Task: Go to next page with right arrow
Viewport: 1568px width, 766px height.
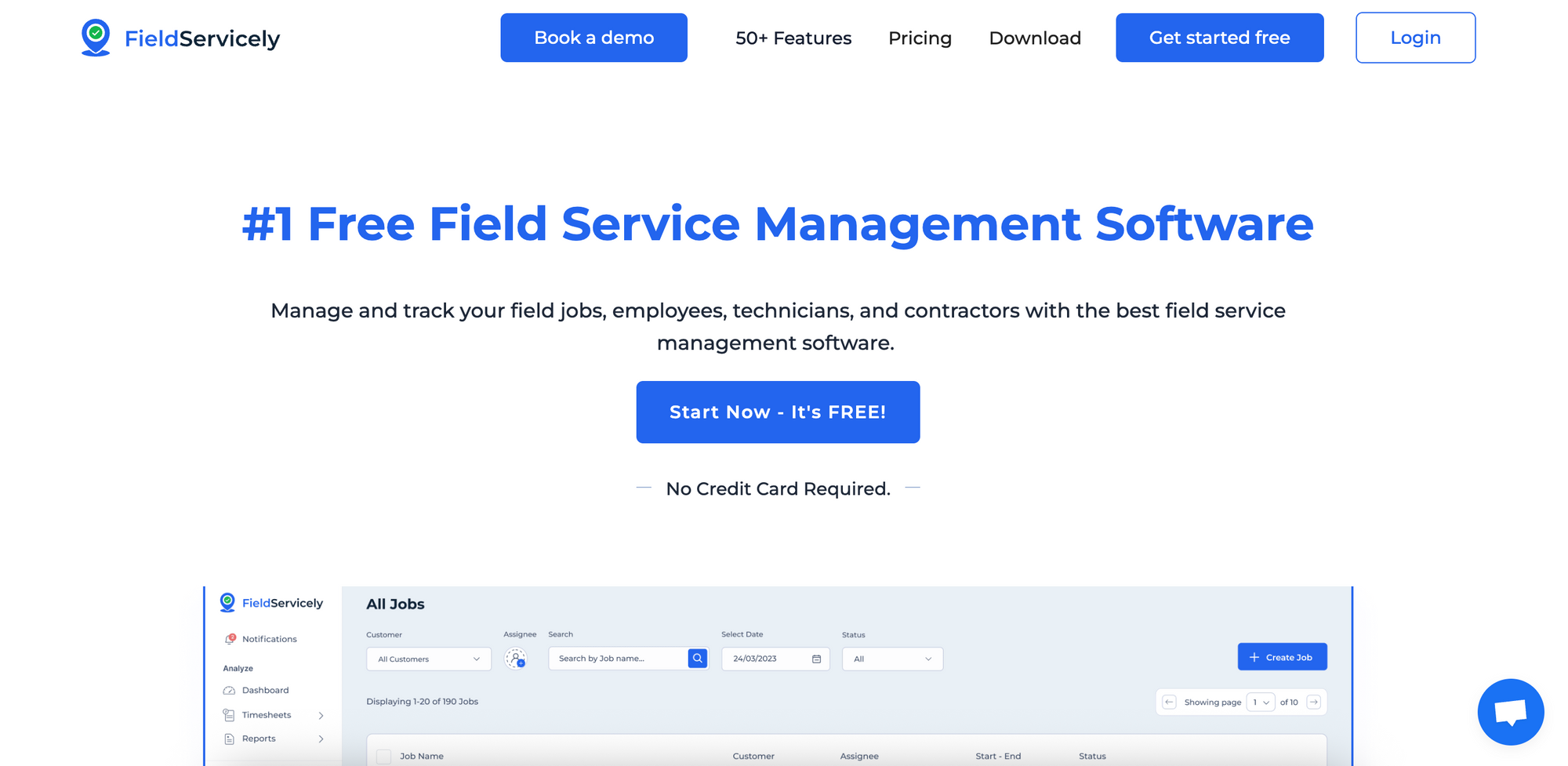Action: (x=1314, y=702)
